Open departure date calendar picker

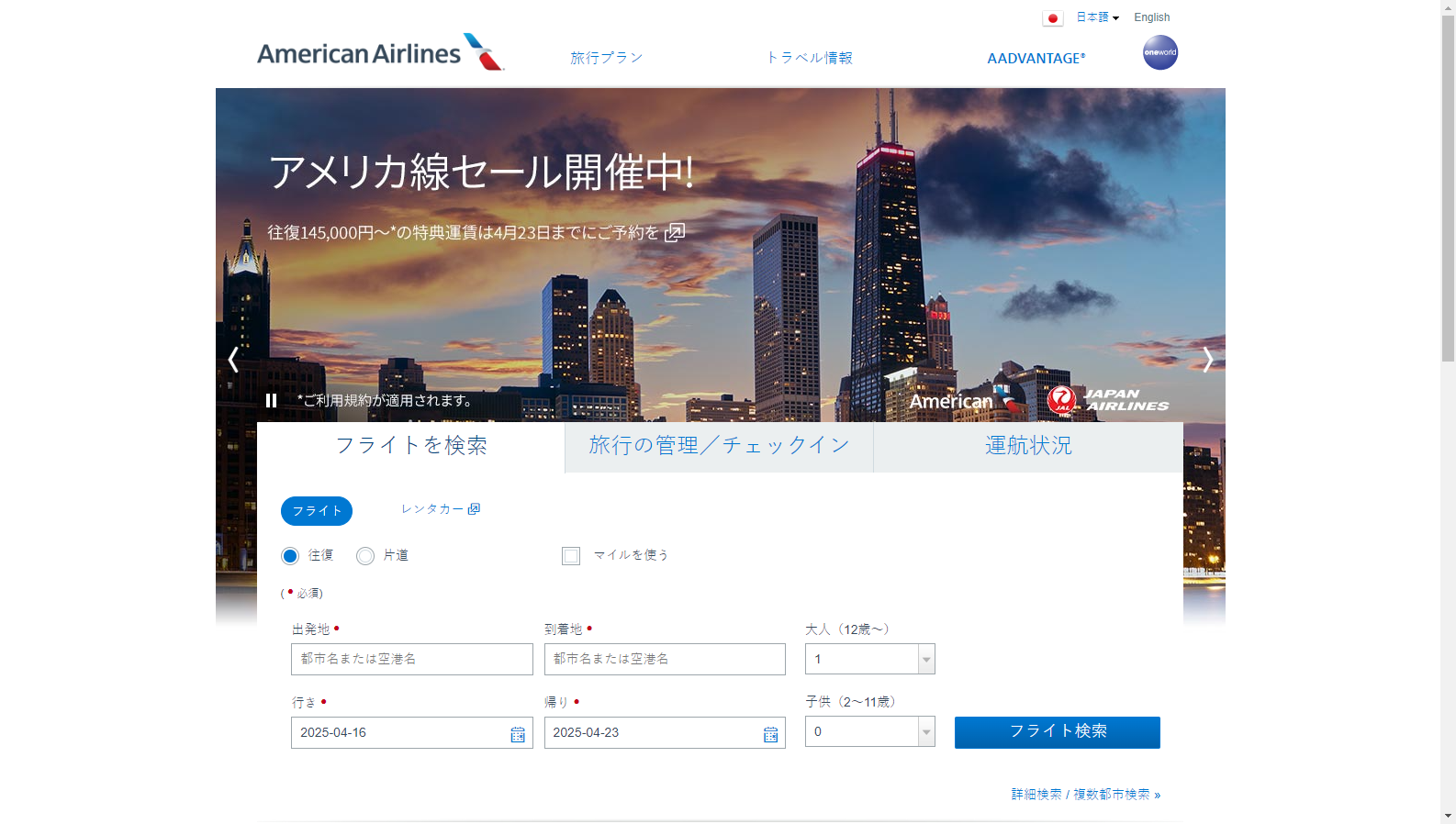(518, 734)
